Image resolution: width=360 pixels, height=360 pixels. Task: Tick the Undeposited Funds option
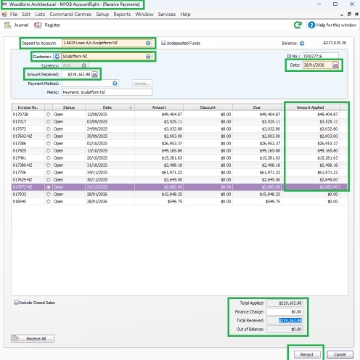(x=163, y=43)
